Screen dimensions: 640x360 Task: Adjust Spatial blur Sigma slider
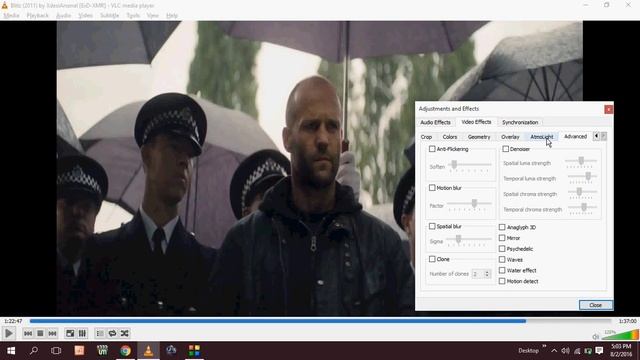tap(469, 240)
